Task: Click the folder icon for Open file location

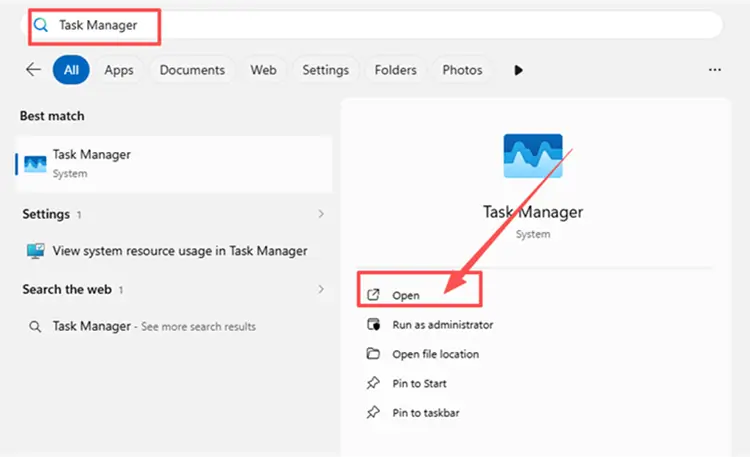Action: click(x=373, y=354)
